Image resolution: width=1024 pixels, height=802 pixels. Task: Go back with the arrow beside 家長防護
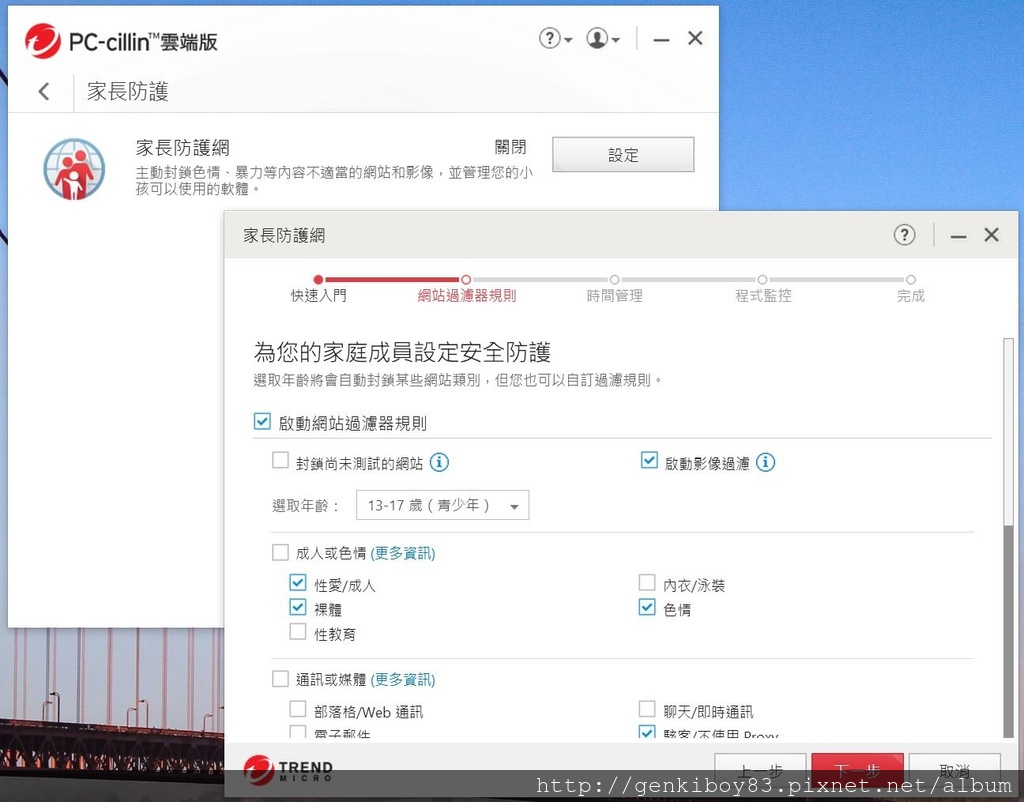coord(44,91)
